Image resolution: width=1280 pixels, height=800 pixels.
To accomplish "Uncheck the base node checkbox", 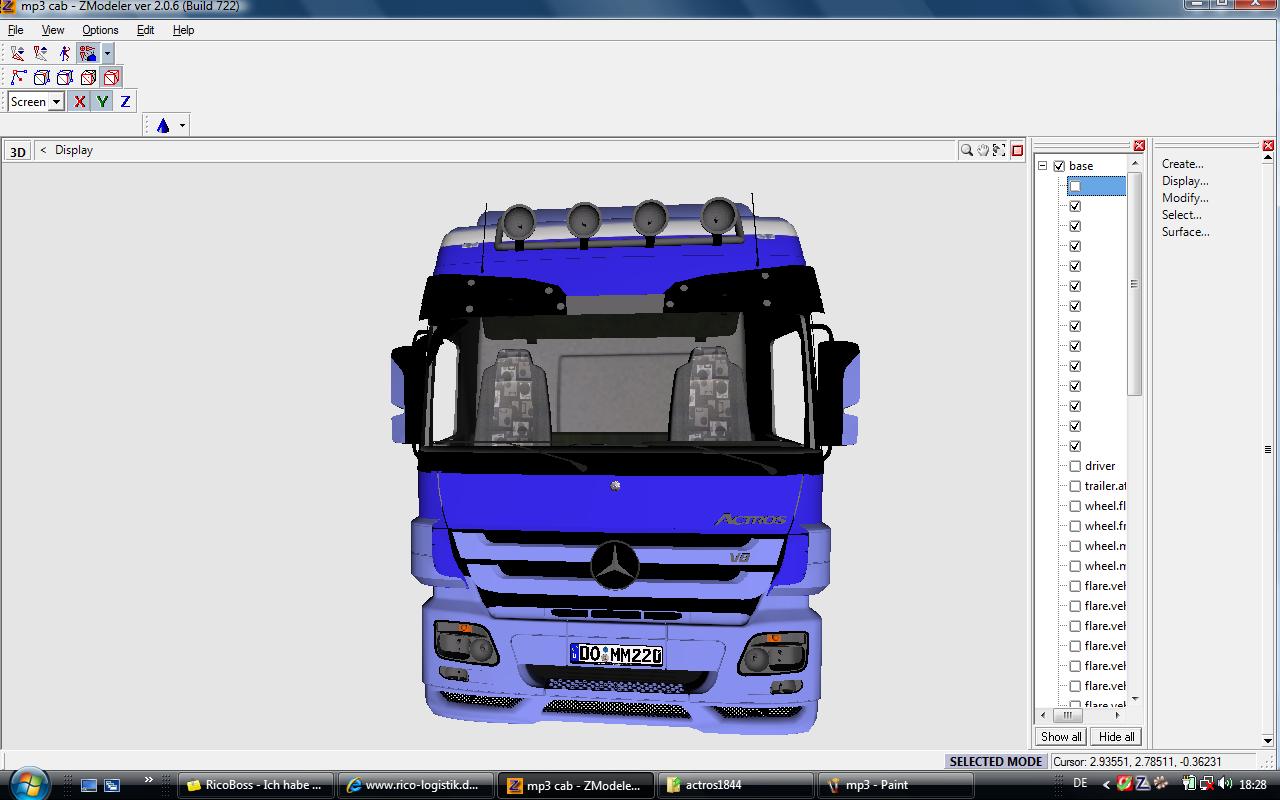I will coord(1059,166).
